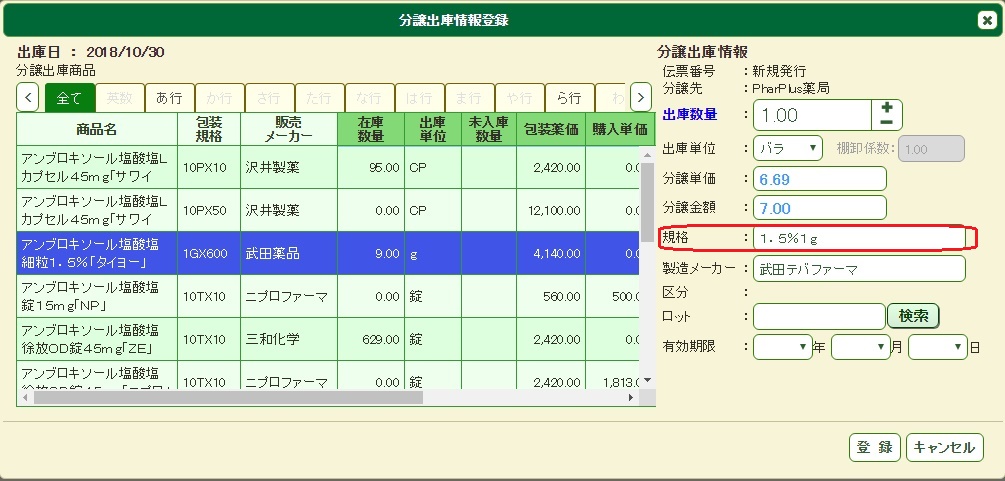The image size is (1005, 481).
Task: Click the table's horizontal scrollbar thumb
Action: point(229,398)
